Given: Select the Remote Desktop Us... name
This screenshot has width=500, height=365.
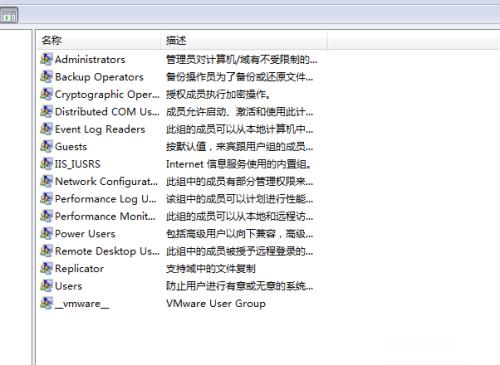Looking at the screenshot, I should point(107,251).
